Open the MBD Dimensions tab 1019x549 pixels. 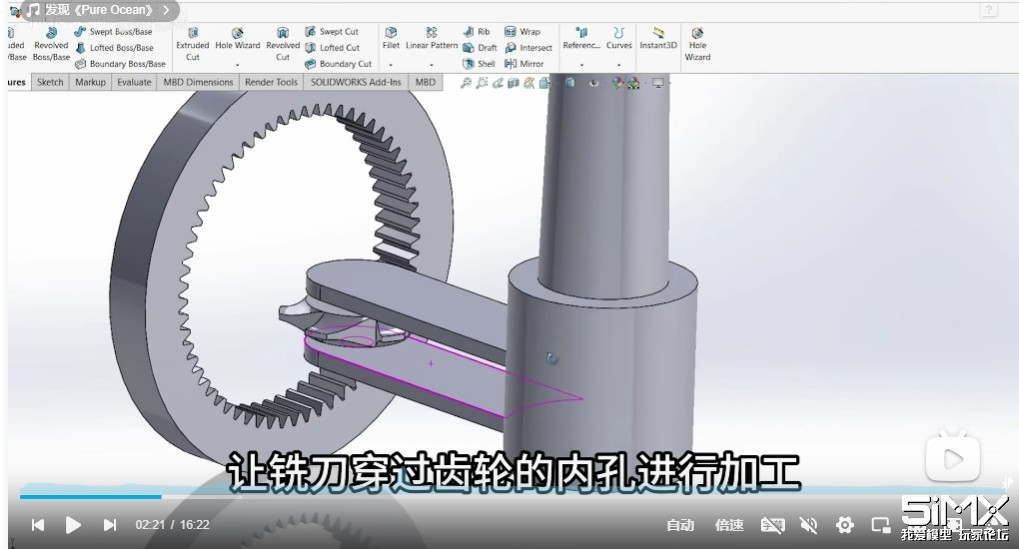coord(198,83)
